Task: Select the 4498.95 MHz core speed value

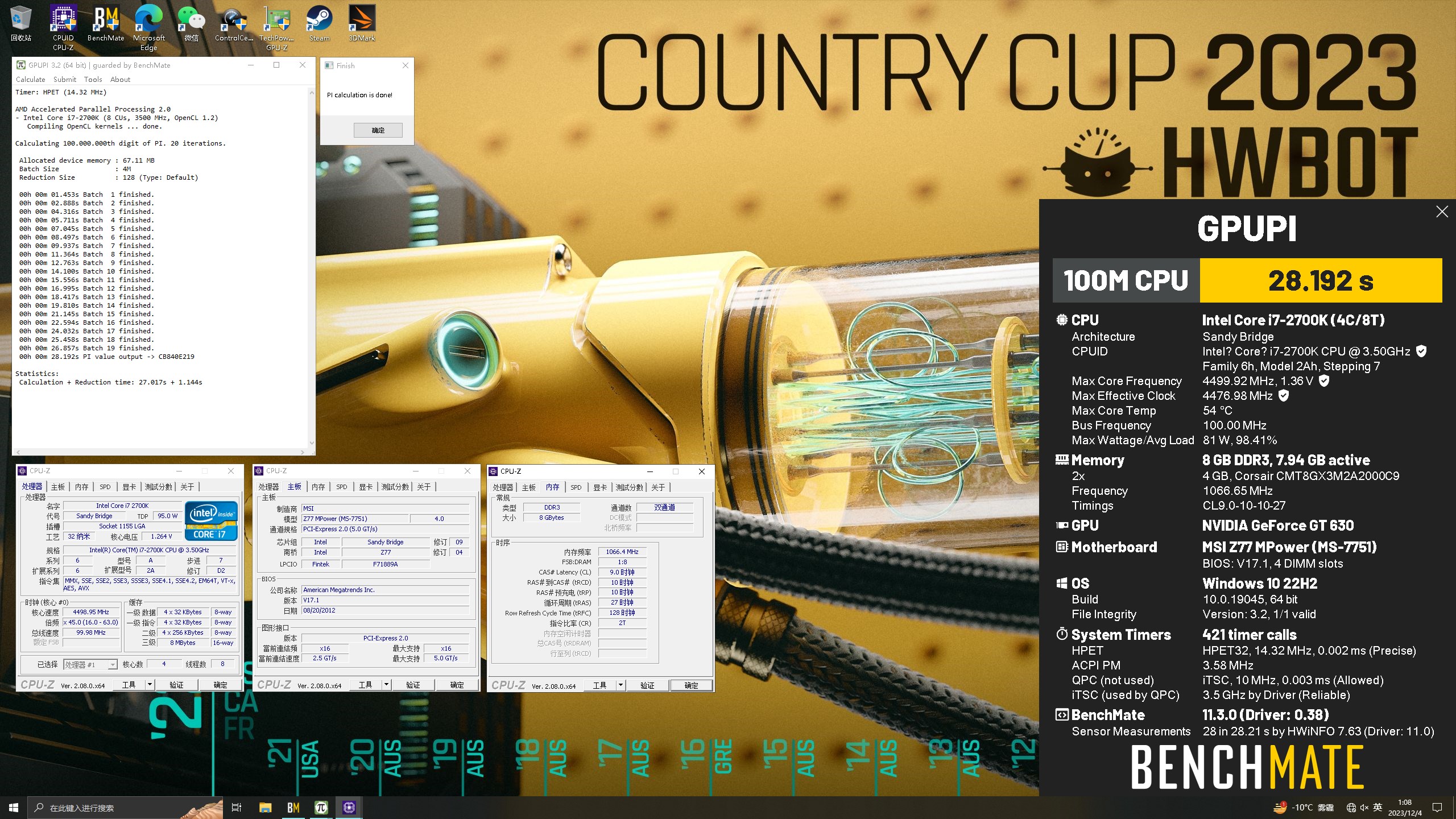Action: [x=91, y=612]
